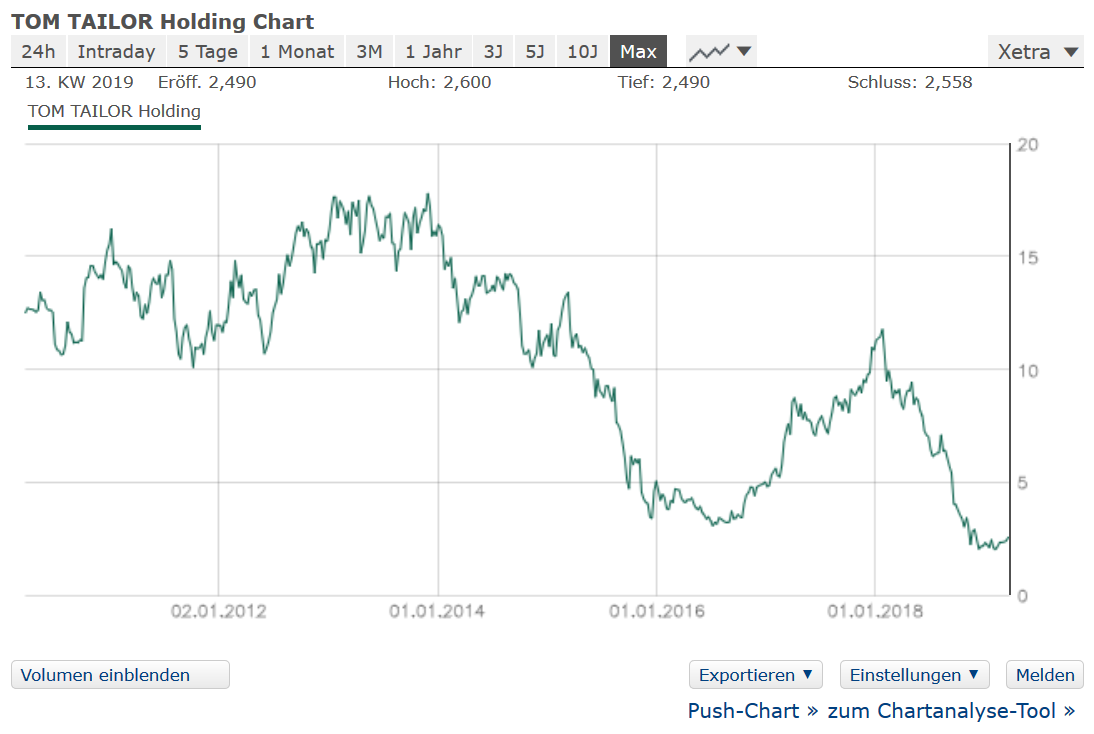The image size is (1094, 734).
Task: Click the Melden button
Action: point(1044,675)
